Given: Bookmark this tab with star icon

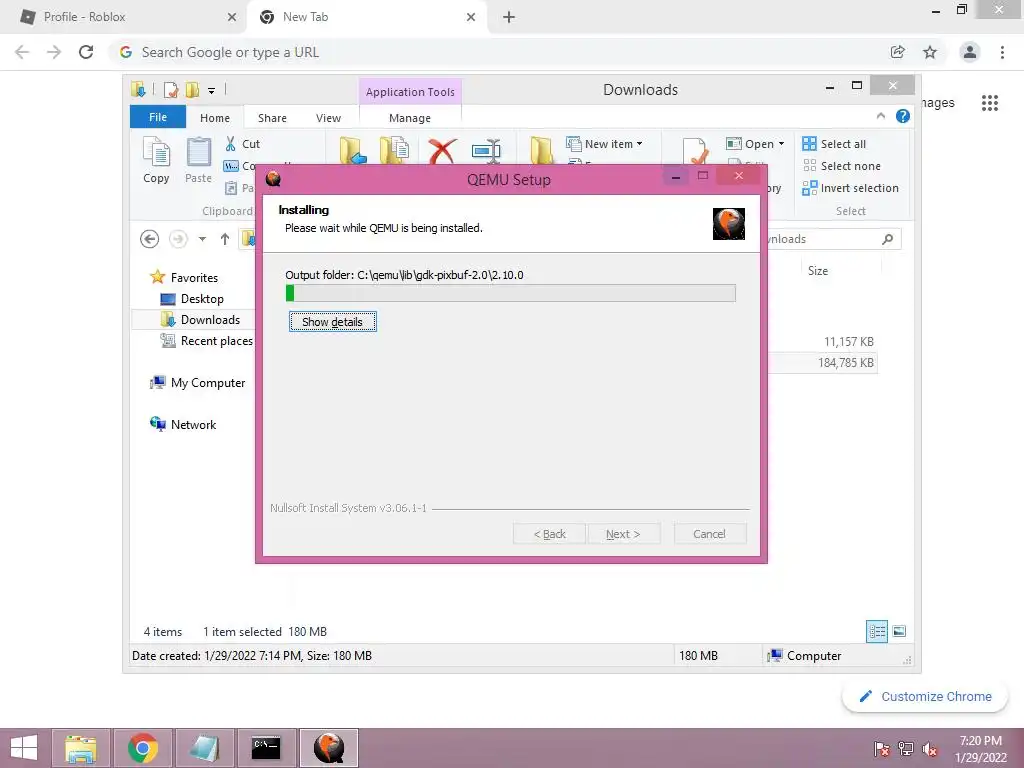Looking at the screenshot, I should click(930, 52).
